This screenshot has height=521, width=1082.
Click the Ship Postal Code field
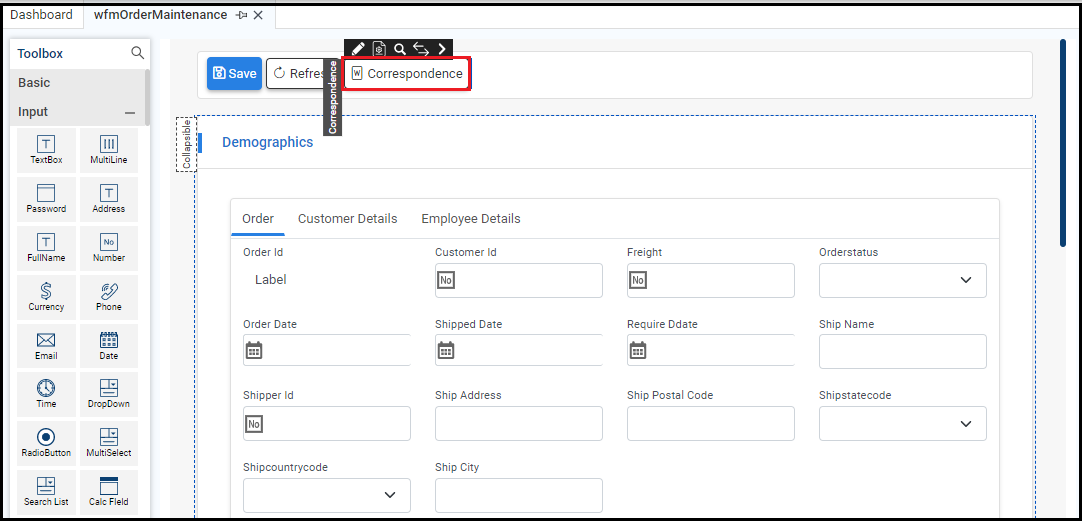point(711,424)
